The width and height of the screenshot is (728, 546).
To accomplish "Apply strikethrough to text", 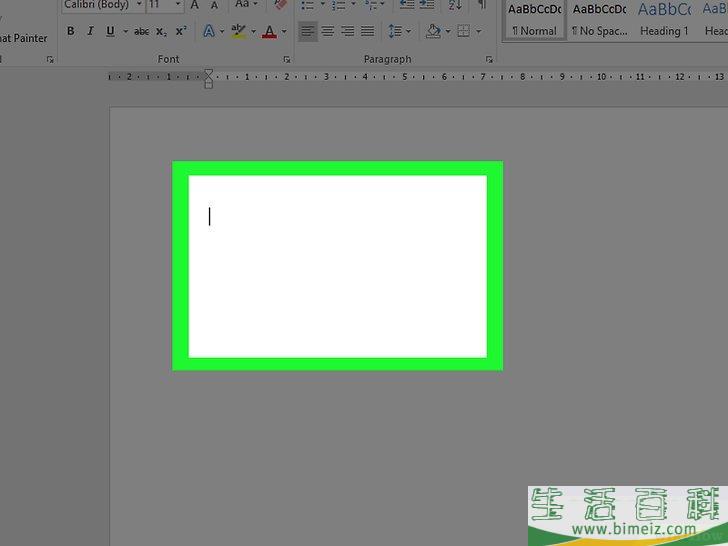I will (x=141, y=32).
